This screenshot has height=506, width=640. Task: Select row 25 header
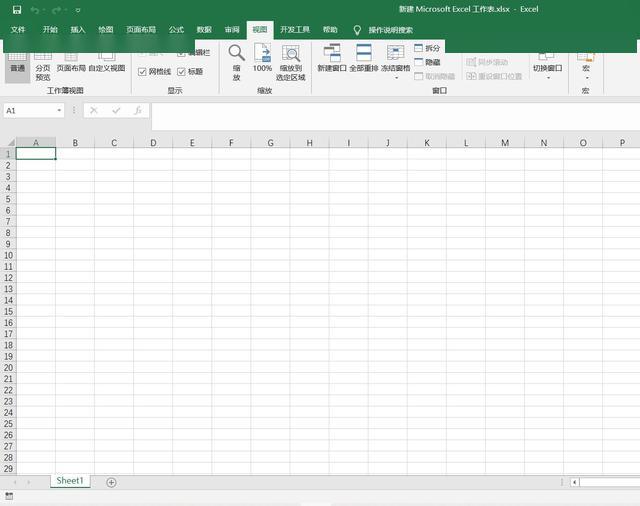pos(8,424)
